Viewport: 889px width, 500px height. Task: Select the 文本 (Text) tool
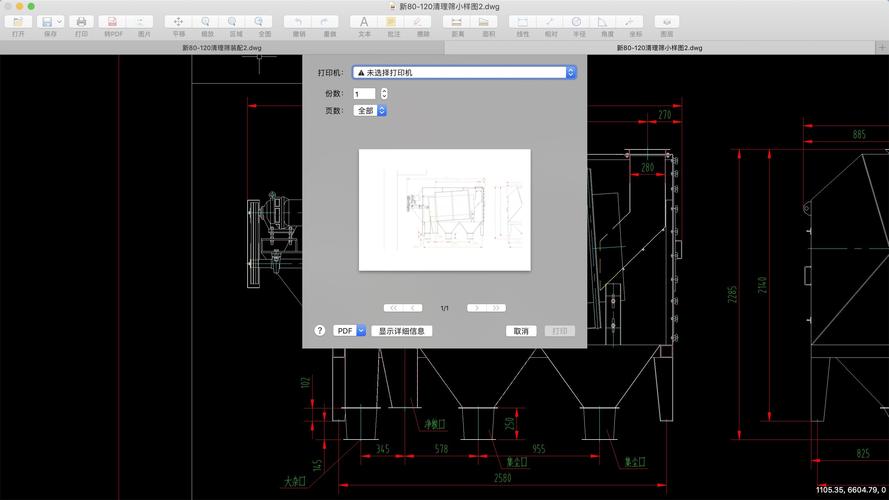pos(364,21)
